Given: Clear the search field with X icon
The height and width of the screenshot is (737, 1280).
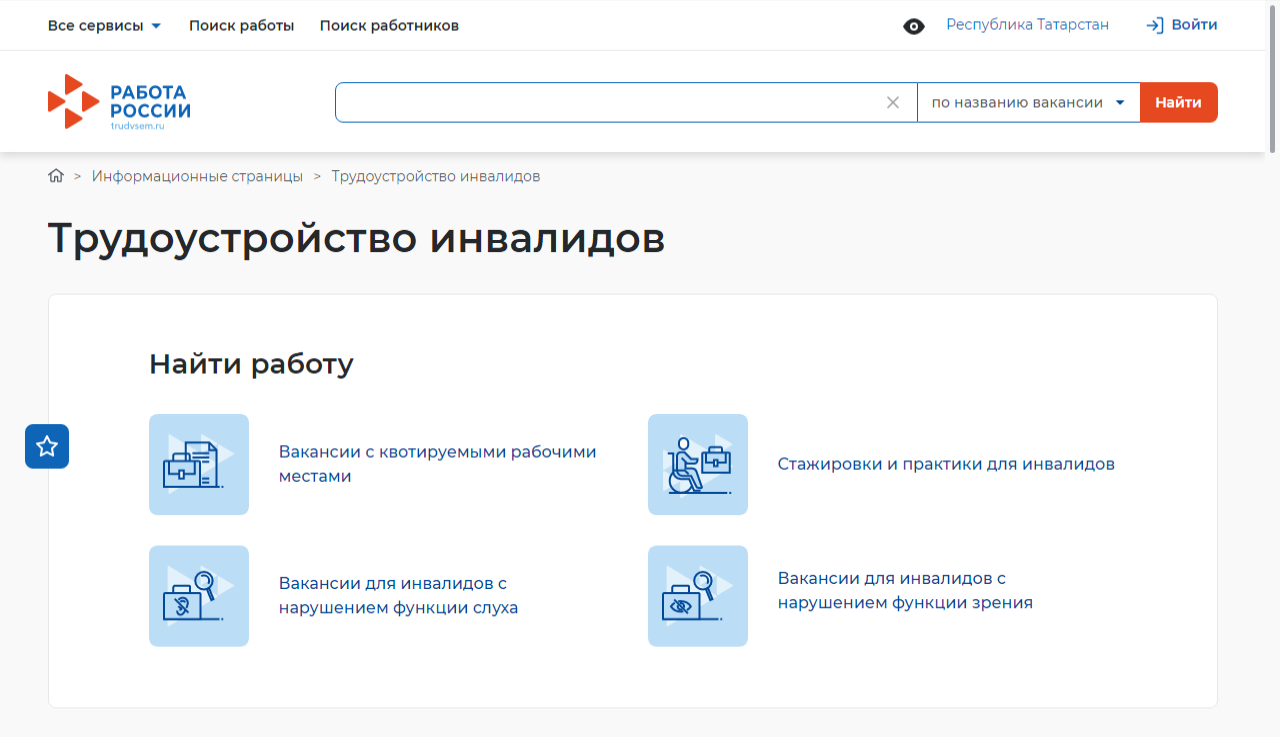Looking at the screenshot, I should click(x=893, y=102).
